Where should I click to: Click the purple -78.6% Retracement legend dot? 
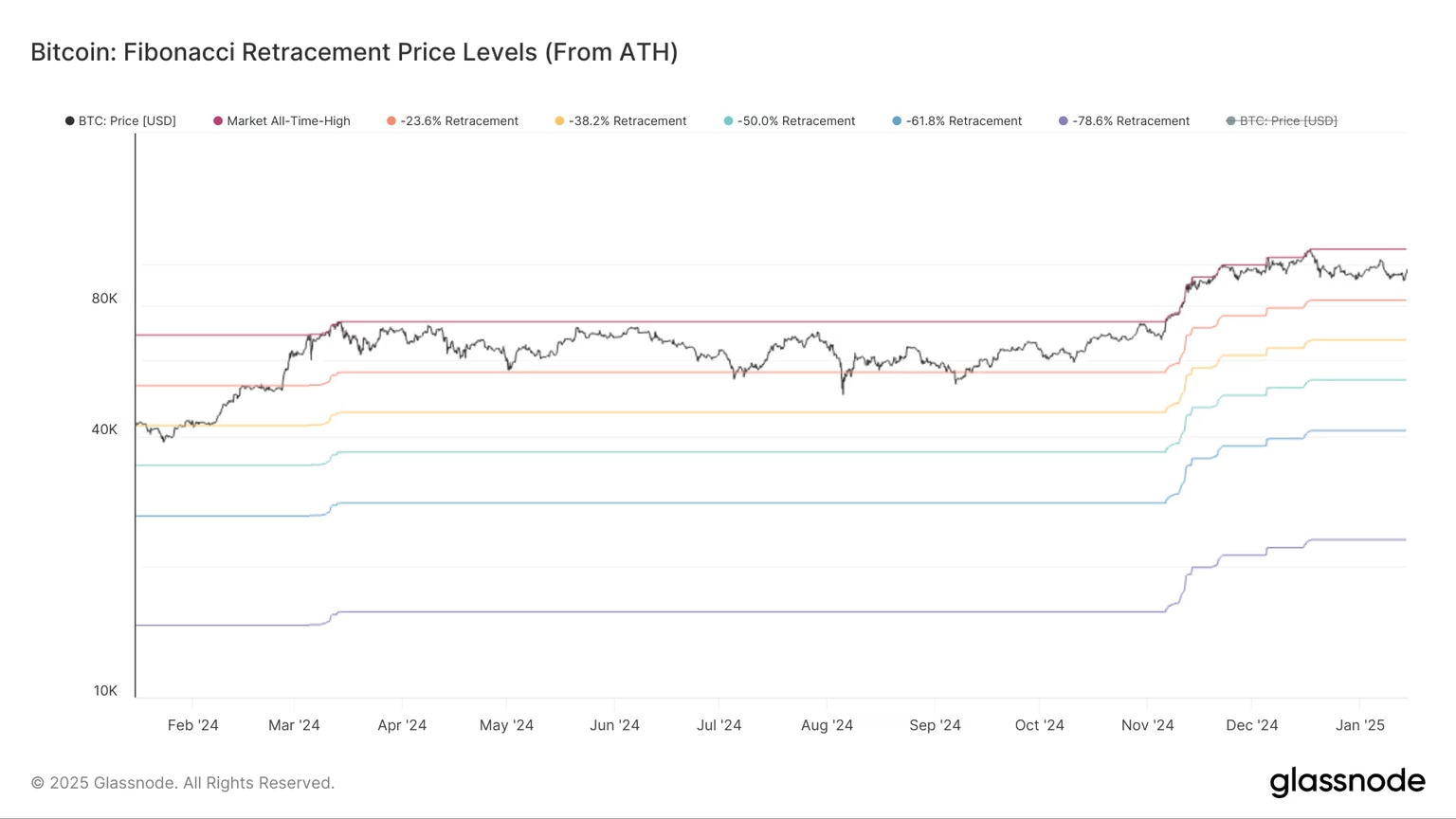(x=1061, y=120)
